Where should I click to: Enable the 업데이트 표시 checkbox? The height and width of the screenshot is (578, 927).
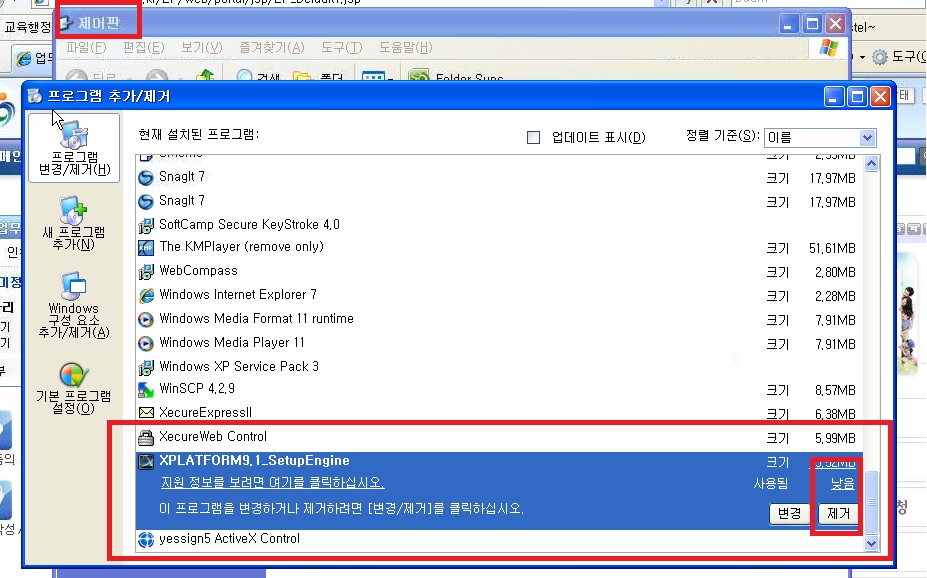click(x=534, y=137)
